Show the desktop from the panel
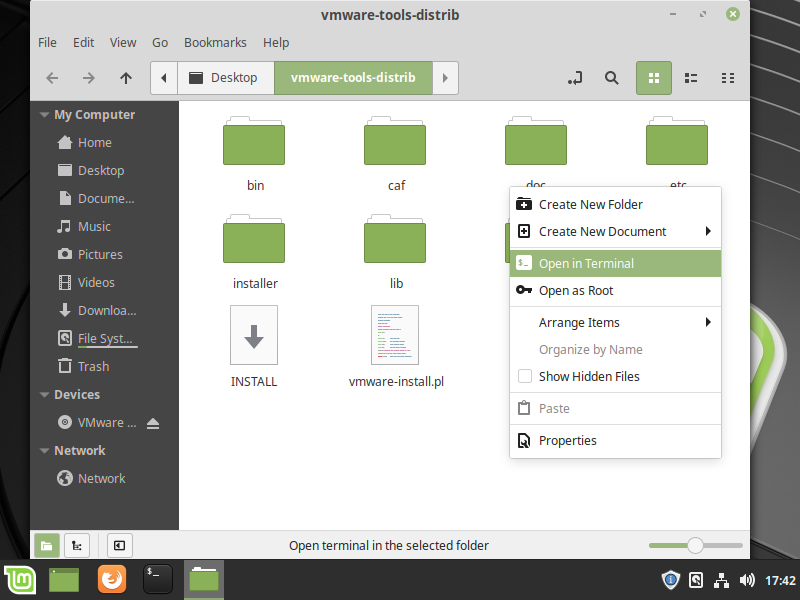This screenshot has width=800, height=600. click(x=64, y=580)
